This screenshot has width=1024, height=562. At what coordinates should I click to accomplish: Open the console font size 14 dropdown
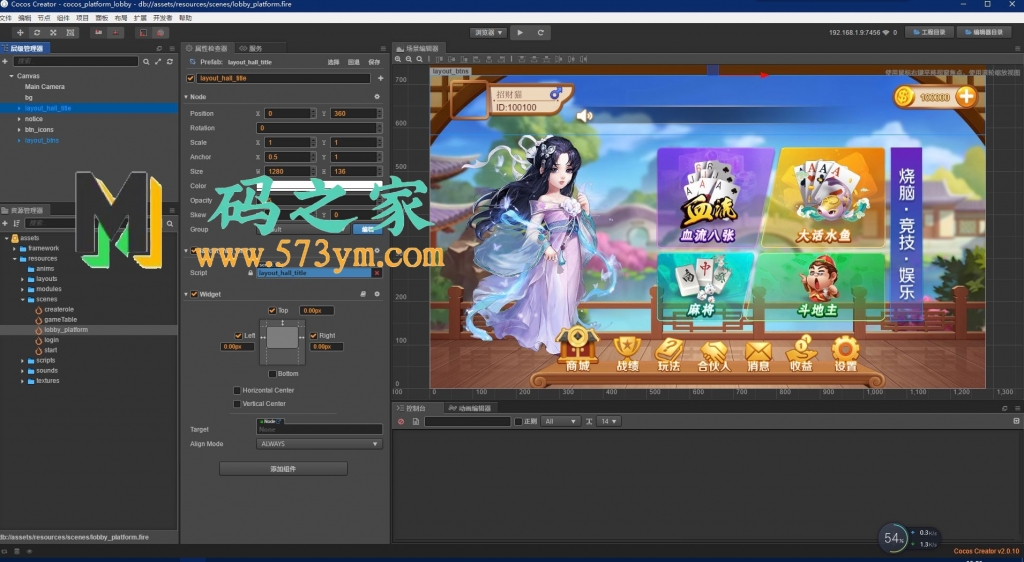609,422
